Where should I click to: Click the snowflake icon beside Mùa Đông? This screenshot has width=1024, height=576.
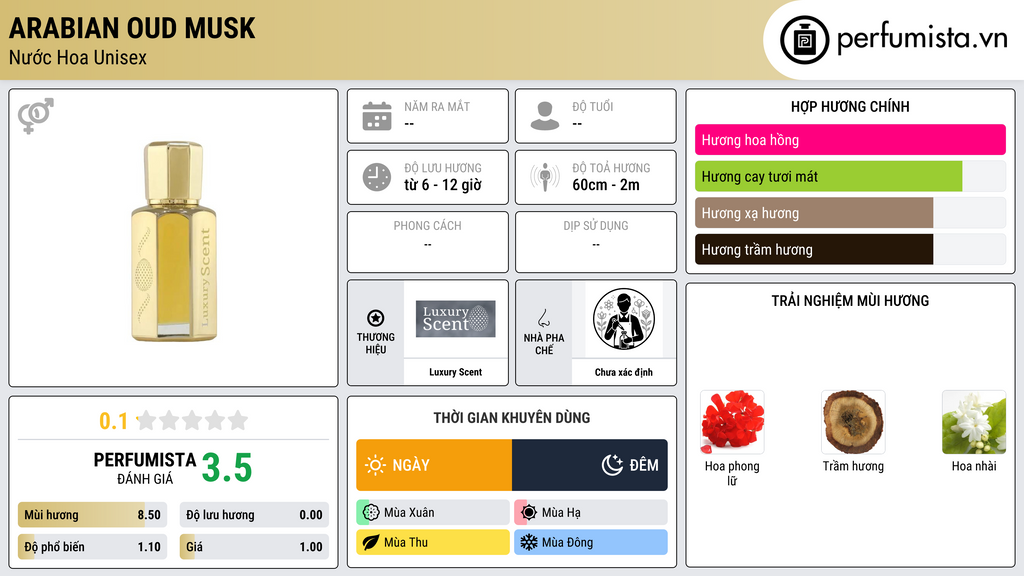[529, 542]
